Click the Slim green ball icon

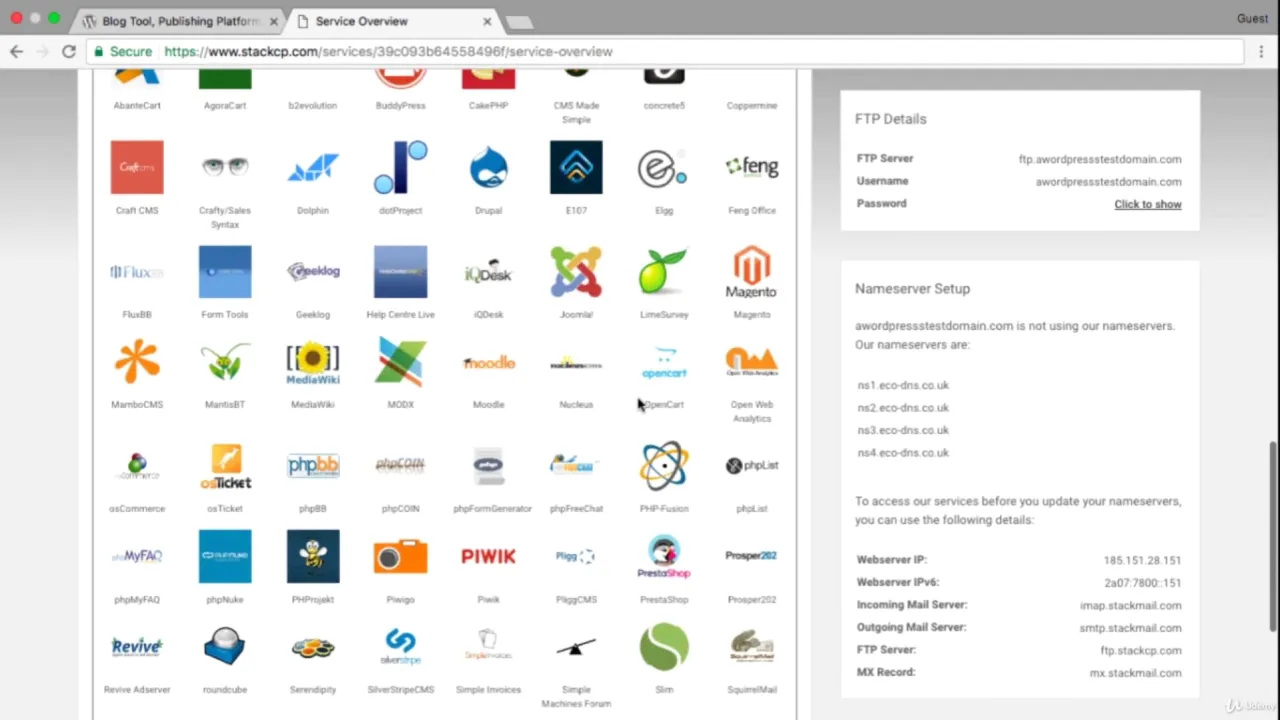[664, 647]
